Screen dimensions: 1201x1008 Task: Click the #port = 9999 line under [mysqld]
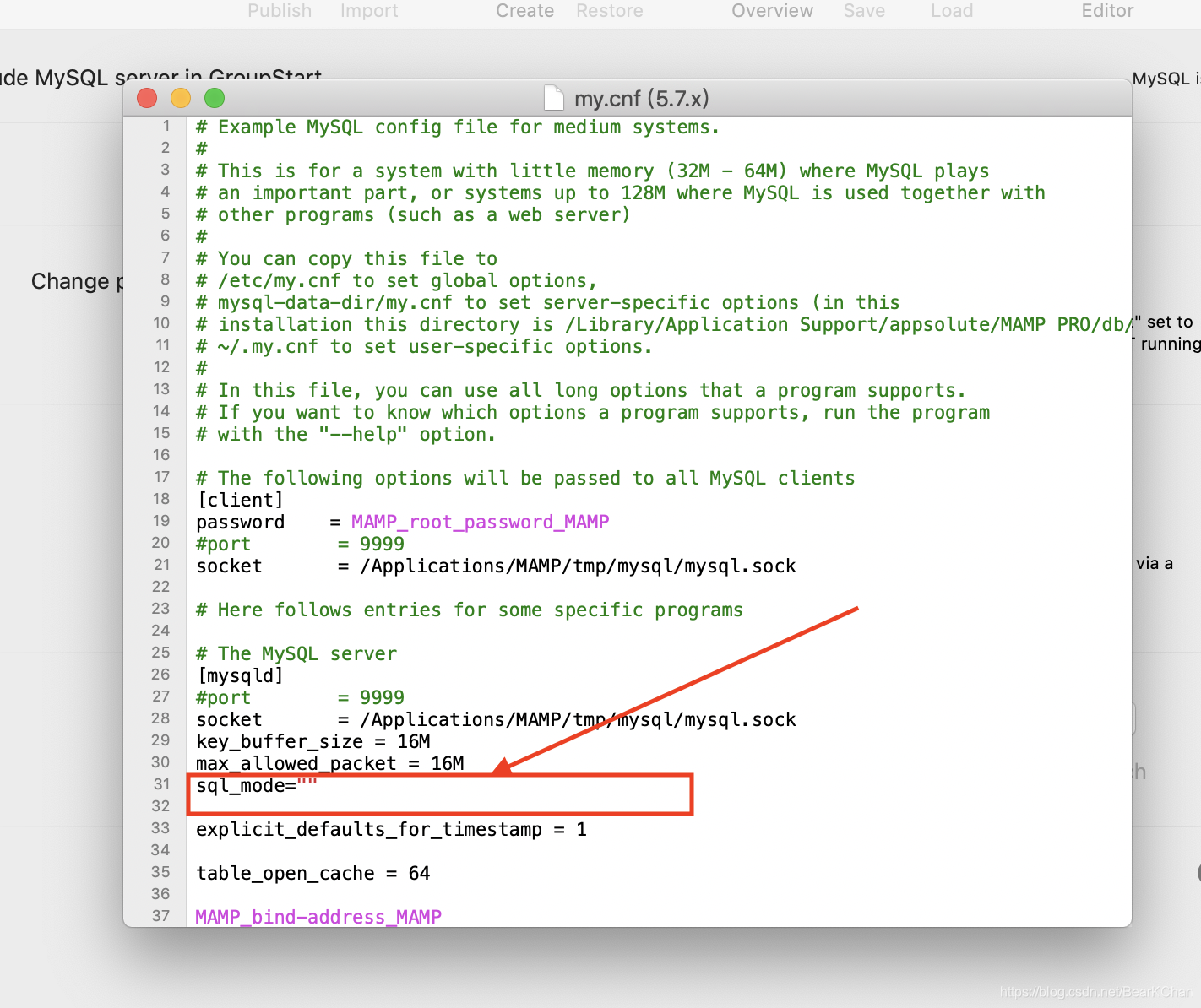(x=300, y=698)
